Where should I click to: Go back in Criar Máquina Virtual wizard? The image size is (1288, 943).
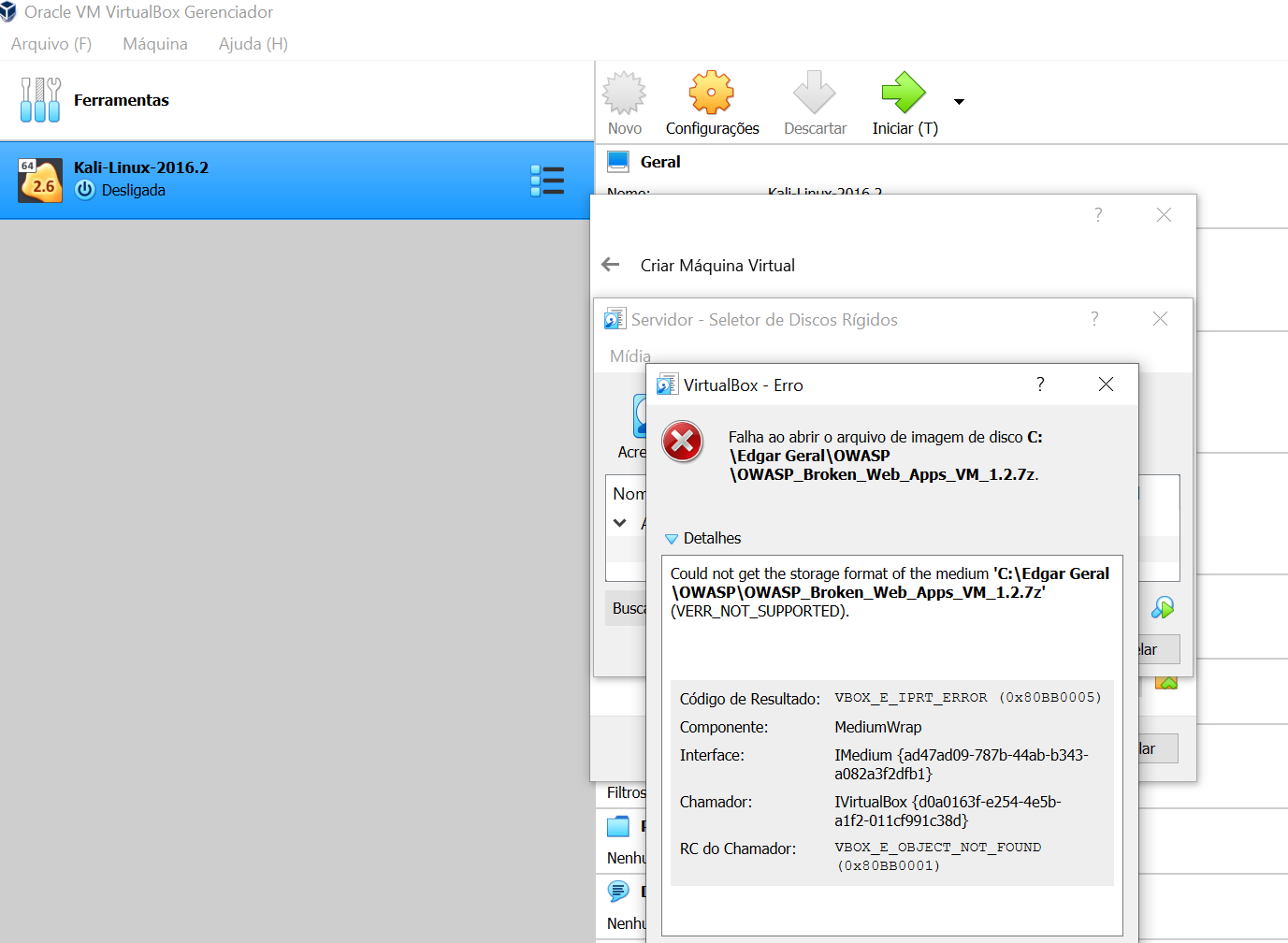point(611,265)
